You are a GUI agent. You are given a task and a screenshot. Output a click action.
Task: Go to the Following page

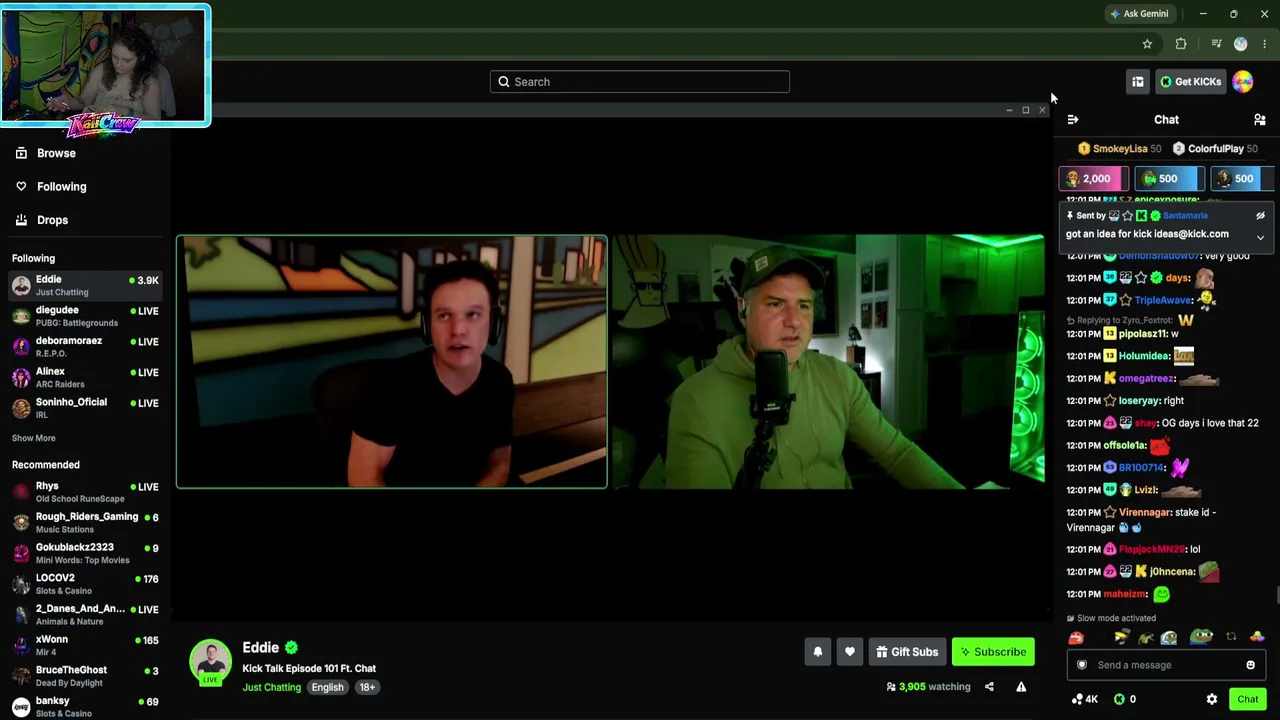pos(62,186)
